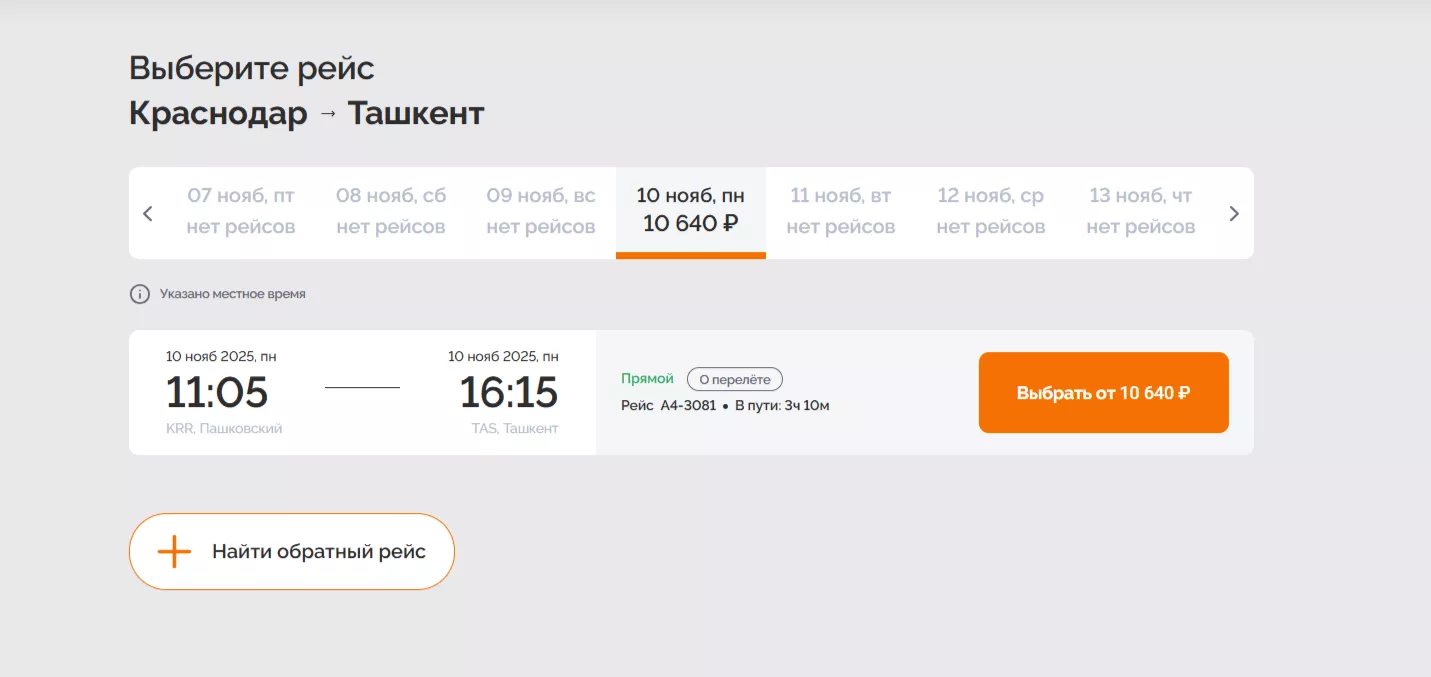
Task: Click the local time info icon
Action: pyautogui.click(x=139, y=294)
